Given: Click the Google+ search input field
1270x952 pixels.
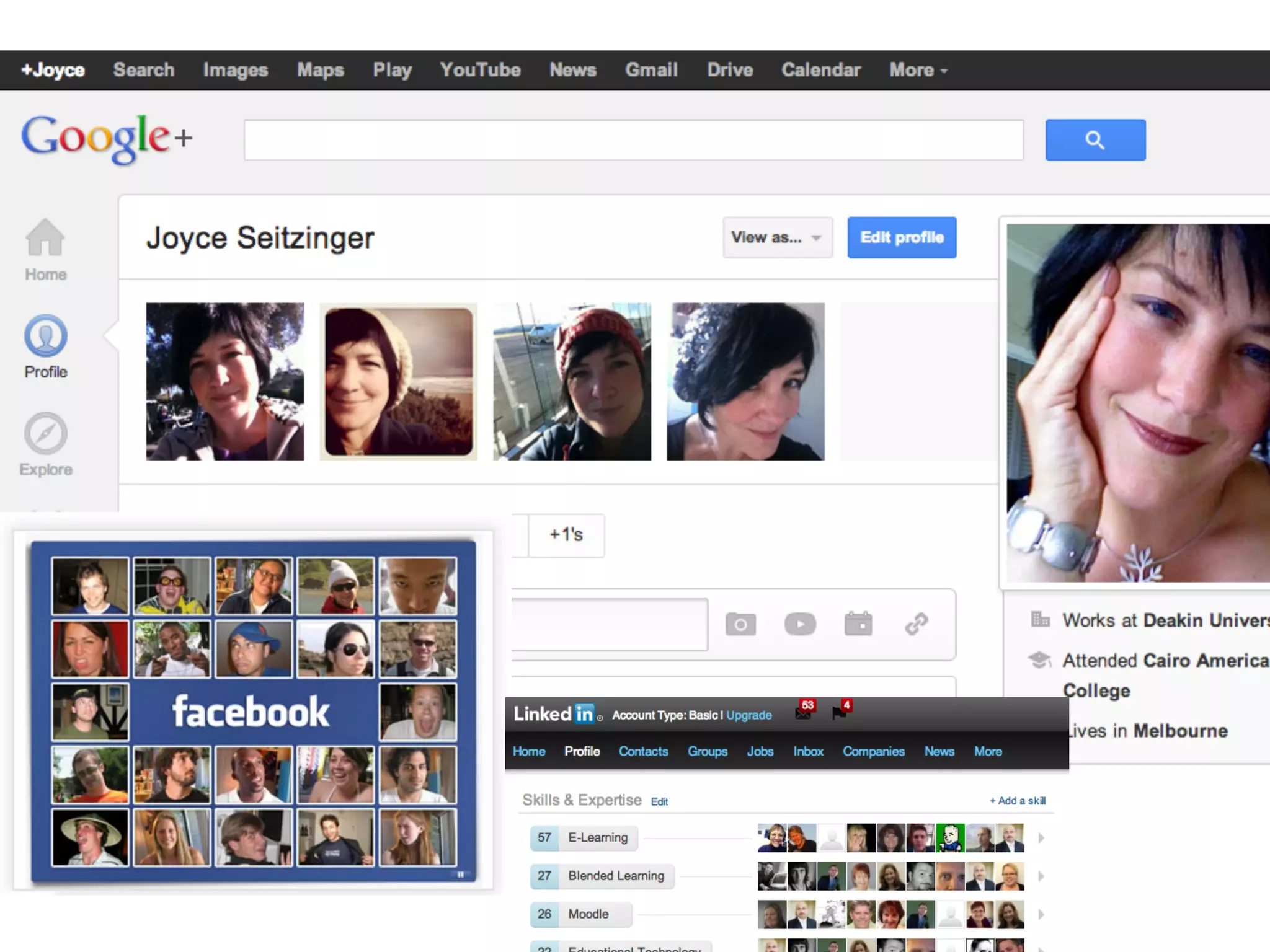Looking at the screenshot, I should click(633, 140).
